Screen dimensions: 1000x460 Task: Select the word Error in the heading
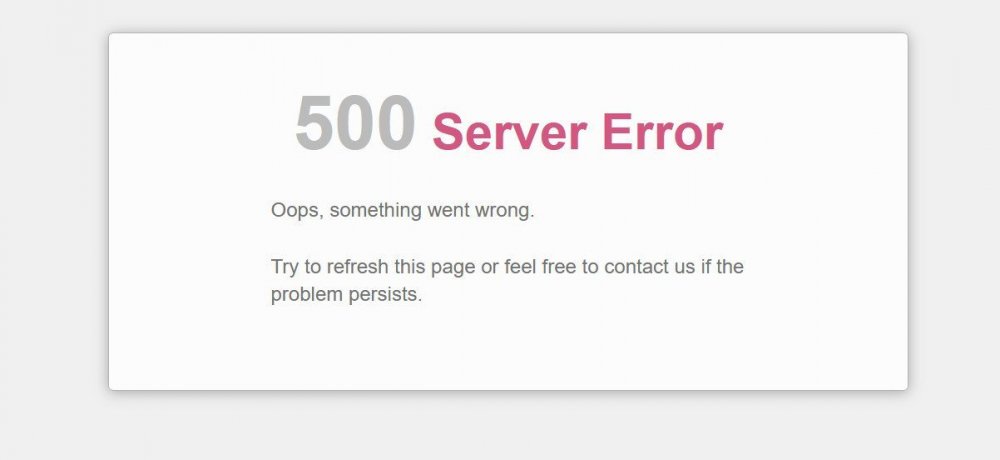663,132
